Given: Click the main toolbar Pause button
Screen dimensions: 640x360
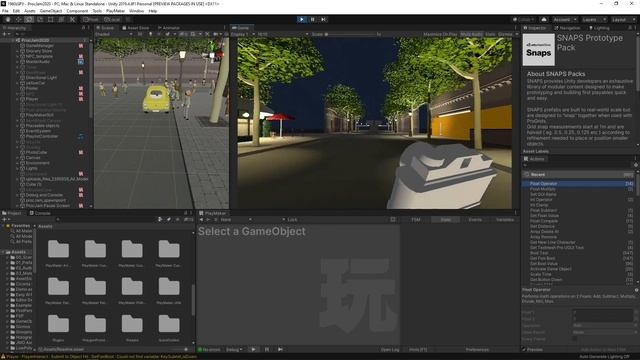Looking at the screenshot, I should (x=313, y=19).
